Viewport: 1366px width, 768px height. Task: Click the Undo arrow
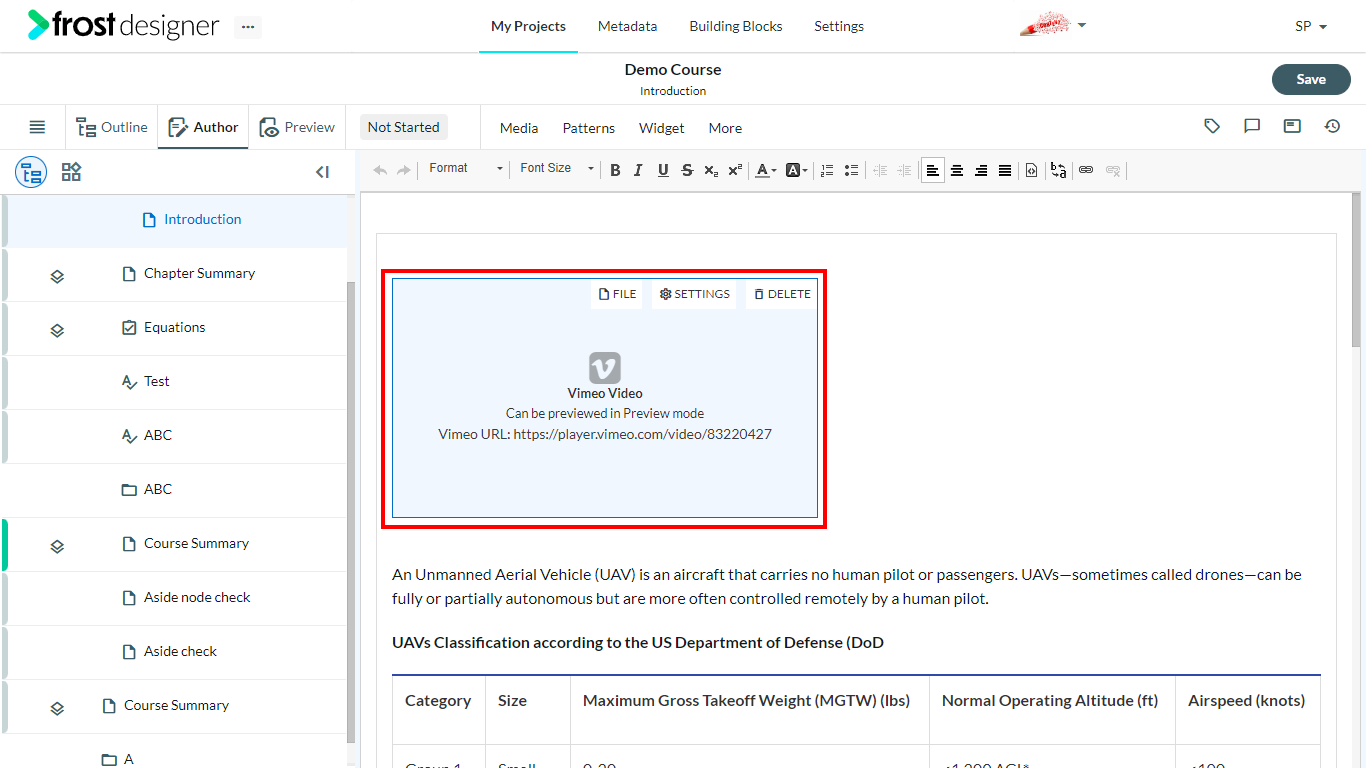tap(380, 170)
